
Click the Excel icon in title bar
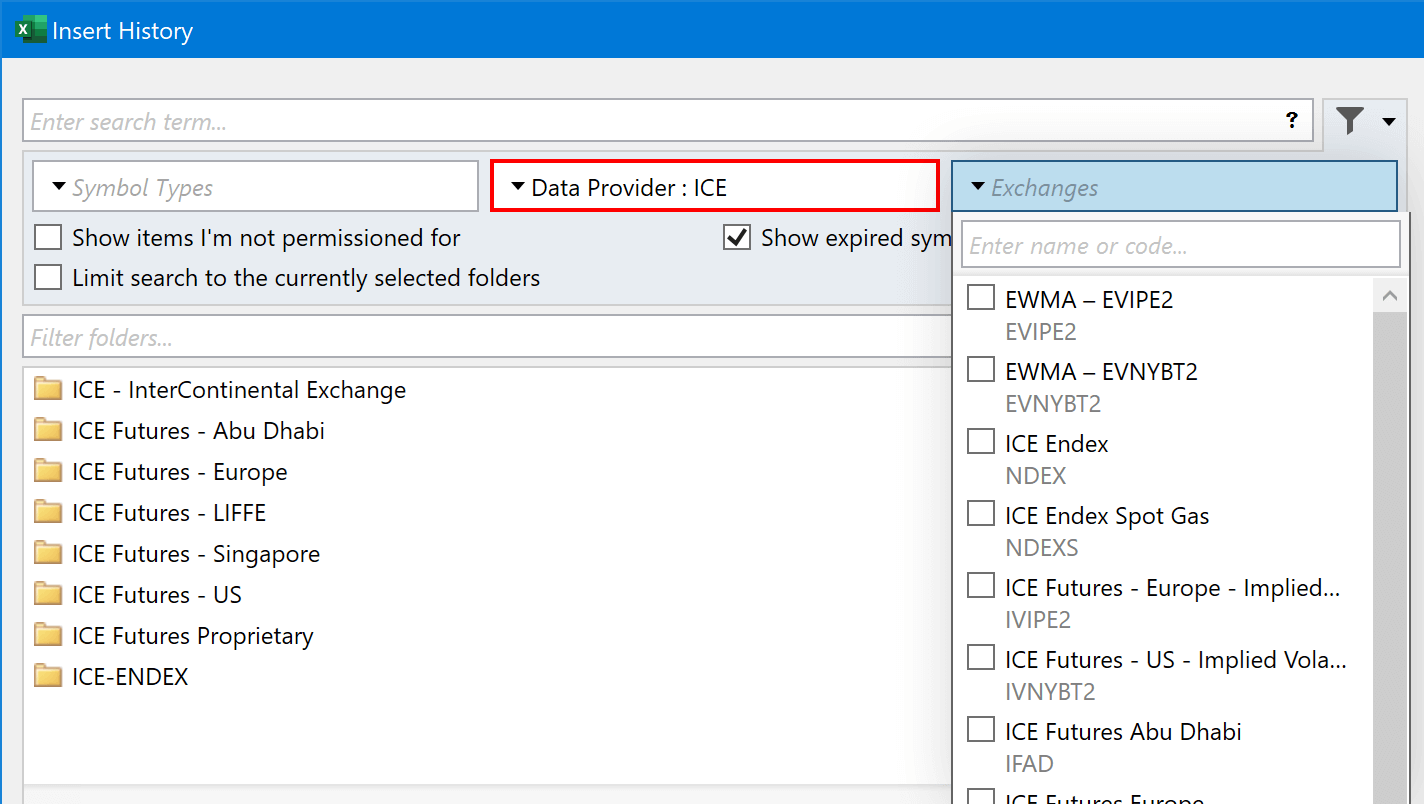[x=31, y=30]
